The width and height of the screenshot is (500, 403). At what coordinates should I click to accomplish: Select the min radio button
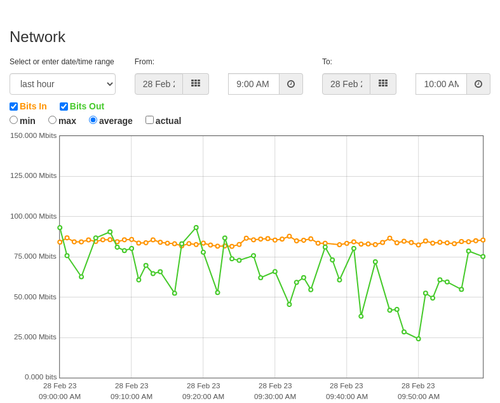[13, 120]
